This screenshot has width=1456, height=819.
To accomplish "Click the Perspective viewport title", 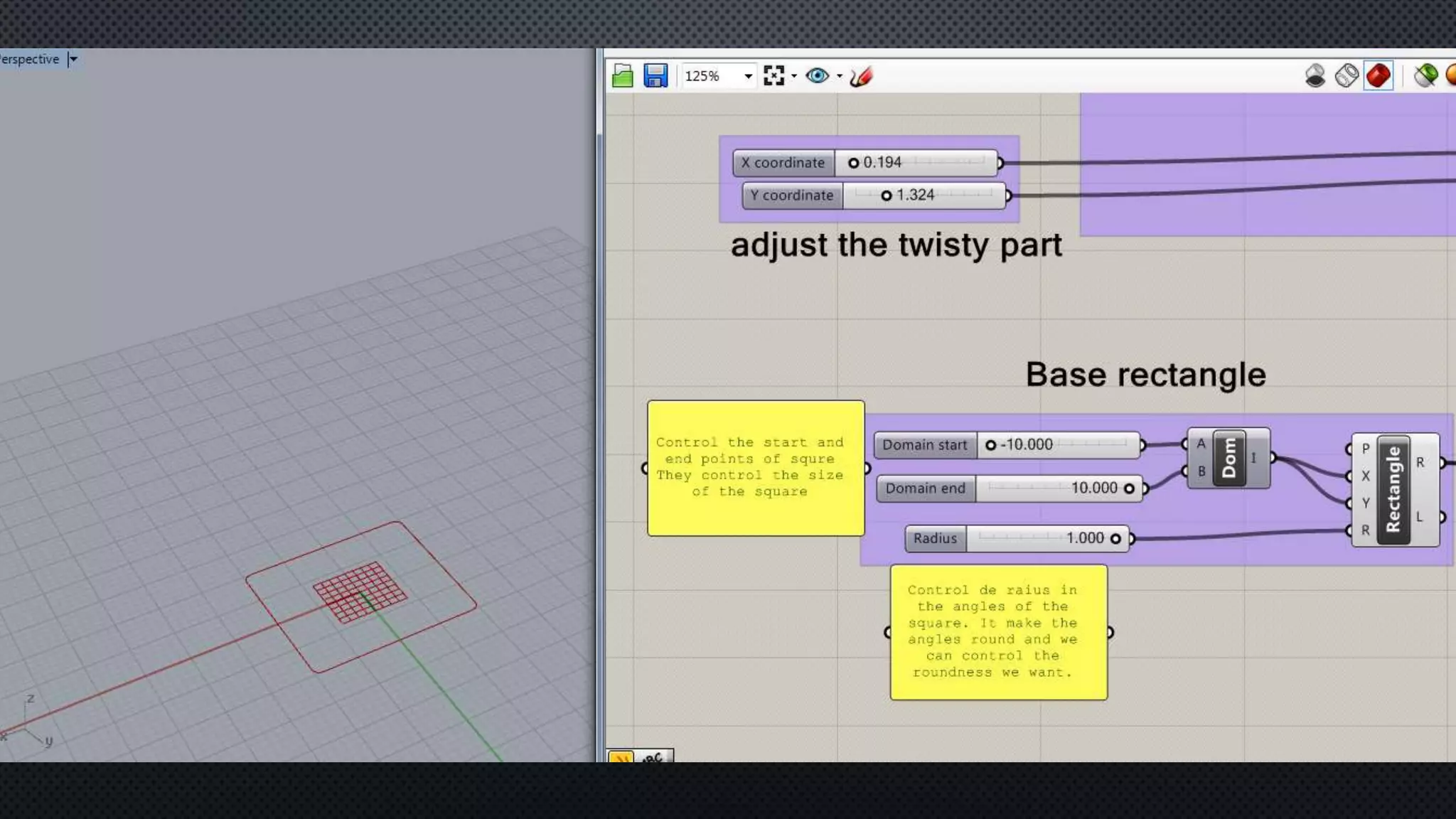I will tap(30, 59).
